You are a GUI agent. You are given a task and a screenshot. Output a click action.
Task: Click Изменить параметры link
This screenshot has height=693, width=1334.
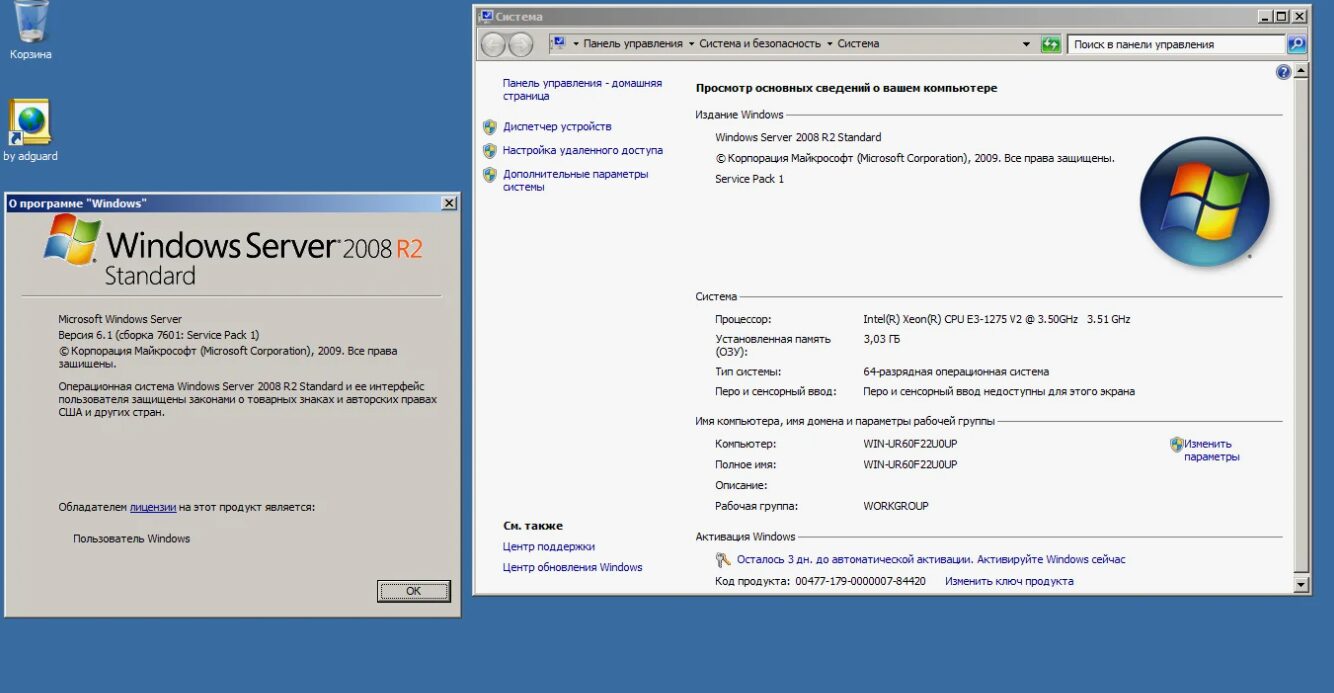click(1211, 451)
